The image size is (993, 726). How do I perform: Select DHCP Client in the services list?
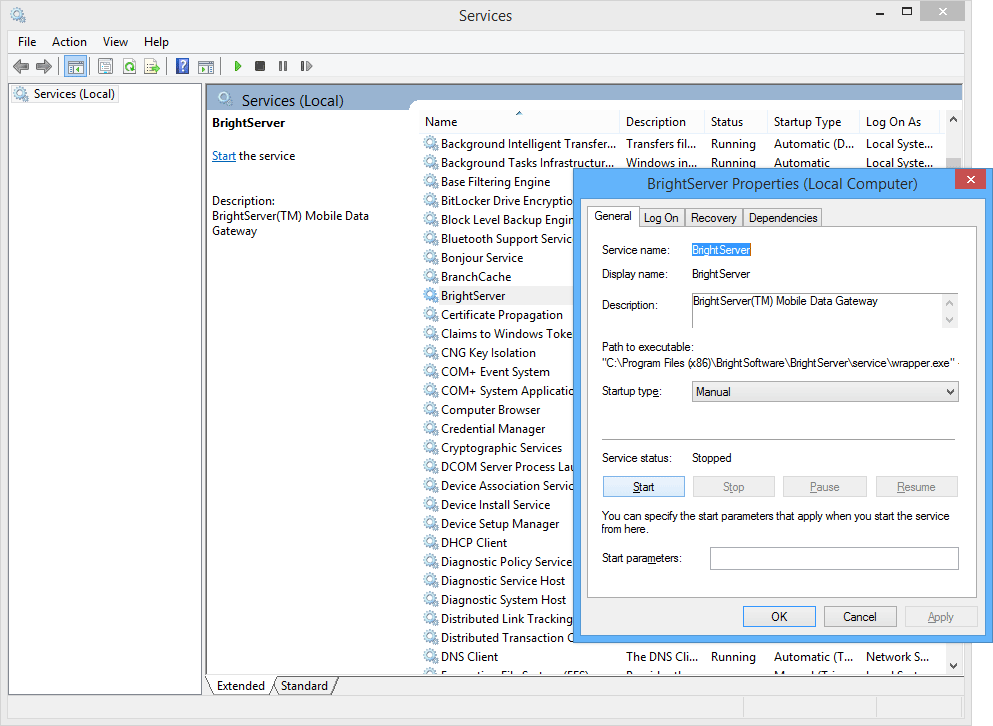click(x=473, y=543)
